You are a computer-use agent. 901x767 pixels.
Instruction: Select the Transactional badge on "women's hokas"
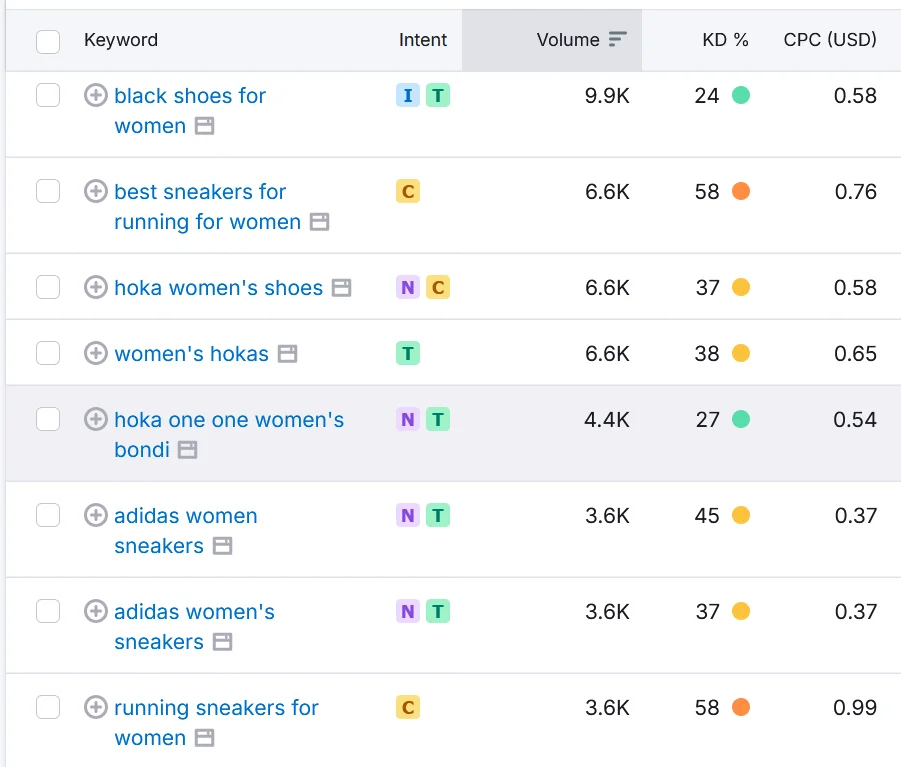[407, 353]
